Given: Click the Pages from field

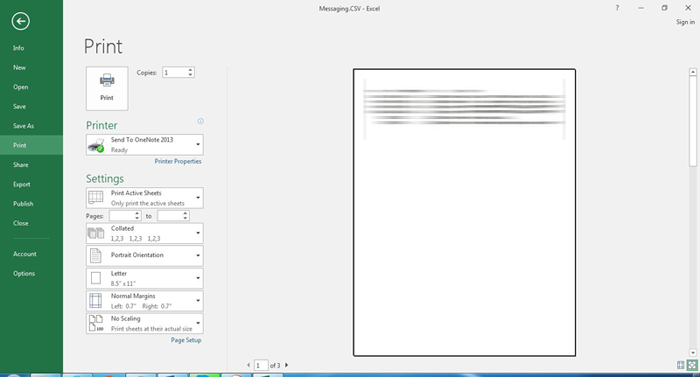Looking at the screenshot, I should tap(121, 216).
